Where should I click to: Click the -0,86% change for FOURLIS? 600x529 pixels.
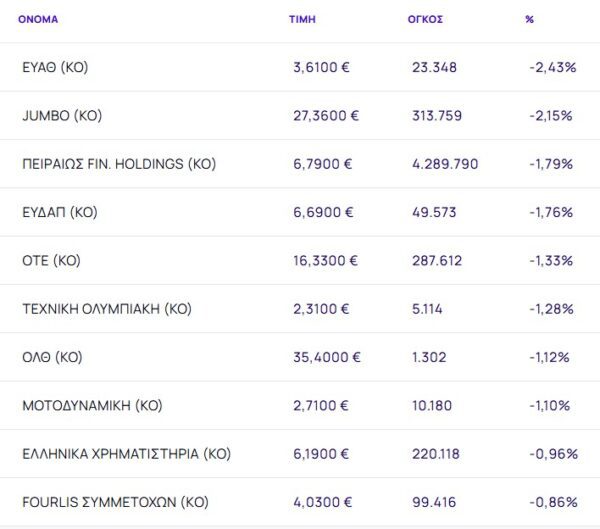(553, 502)
